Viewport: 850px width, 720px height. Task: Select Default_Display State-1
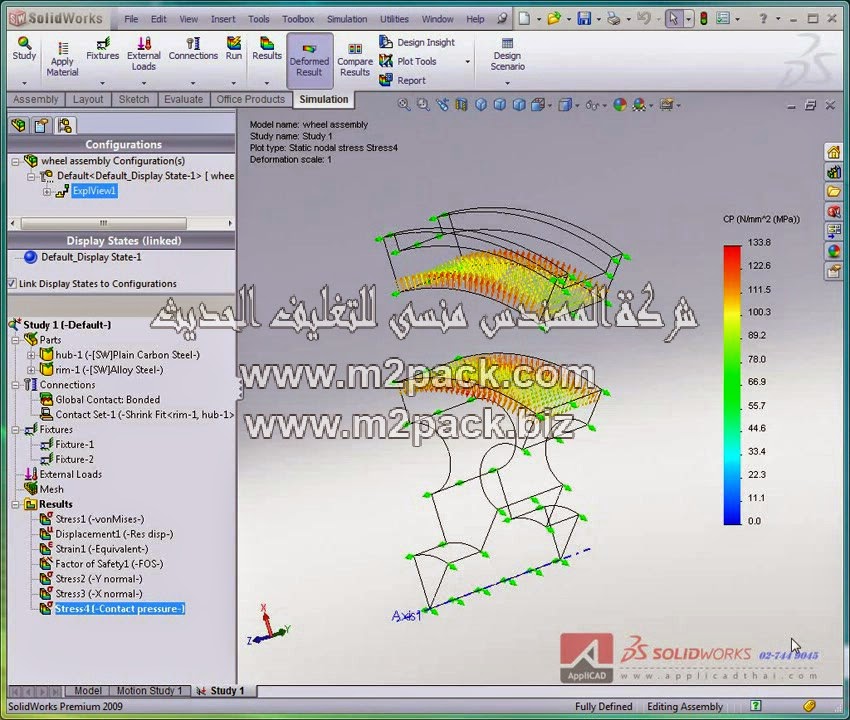point(91,257)
